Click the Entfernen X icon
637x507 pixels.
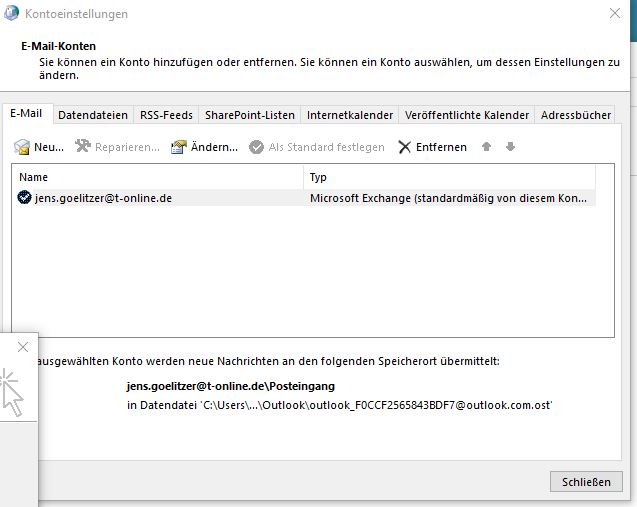tap(405, 147)
